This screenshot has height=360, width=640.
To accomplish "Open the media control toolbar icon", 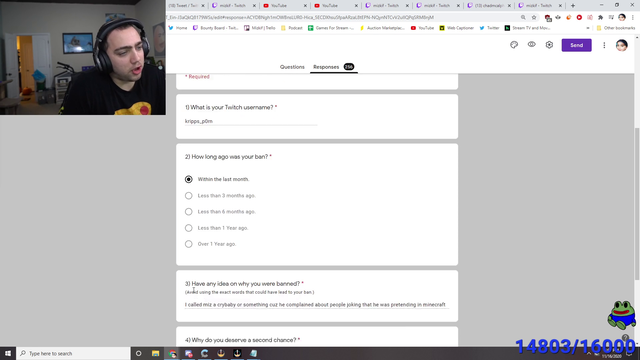I will pos(611,18).
